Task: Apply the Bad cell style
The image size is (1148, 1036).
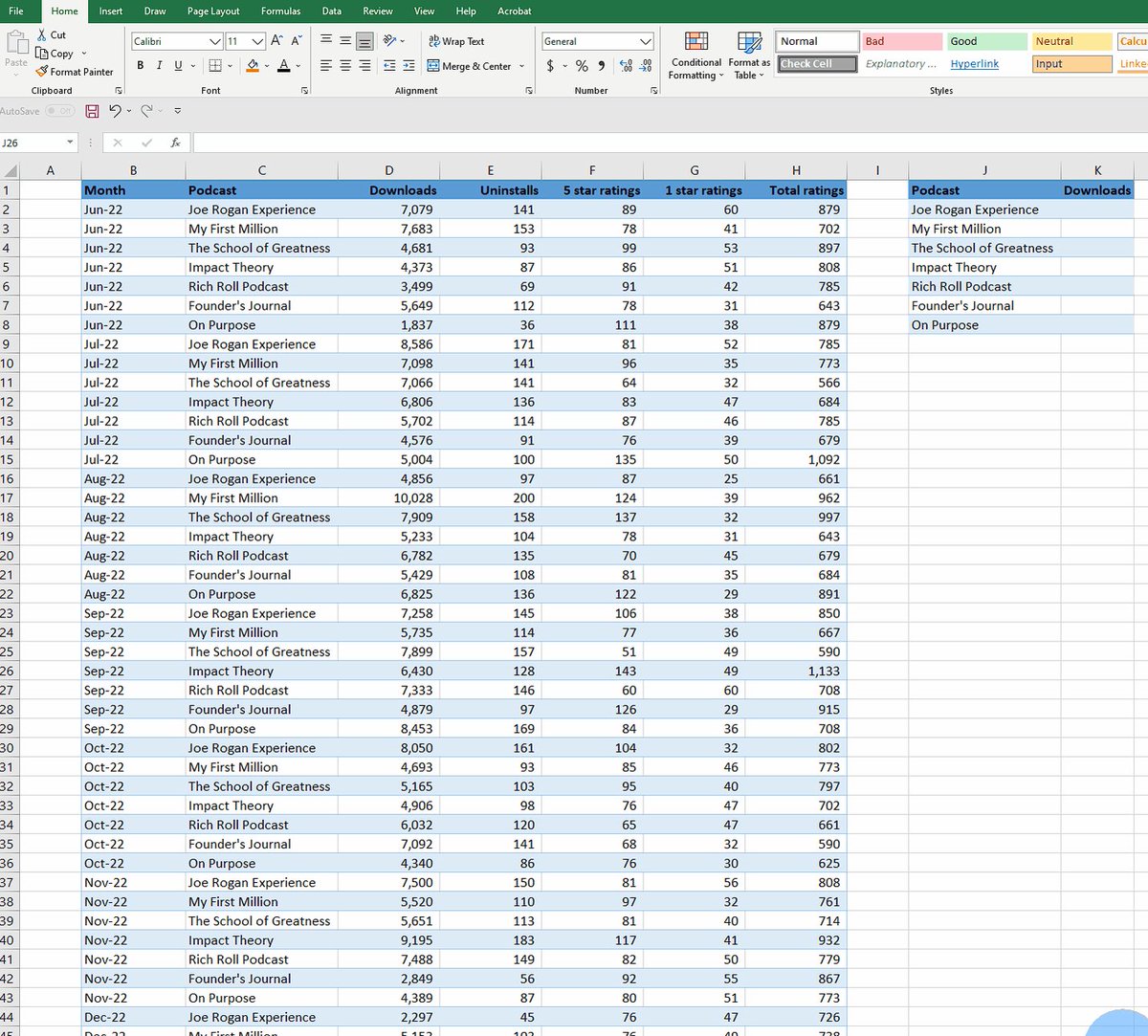Action: (902, 41)
